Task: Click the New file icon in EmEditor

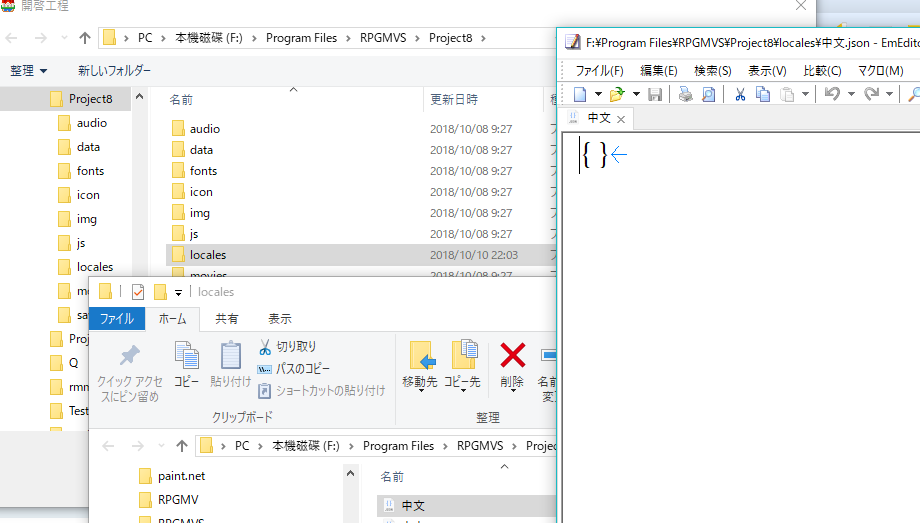Action: click(580, 94)
